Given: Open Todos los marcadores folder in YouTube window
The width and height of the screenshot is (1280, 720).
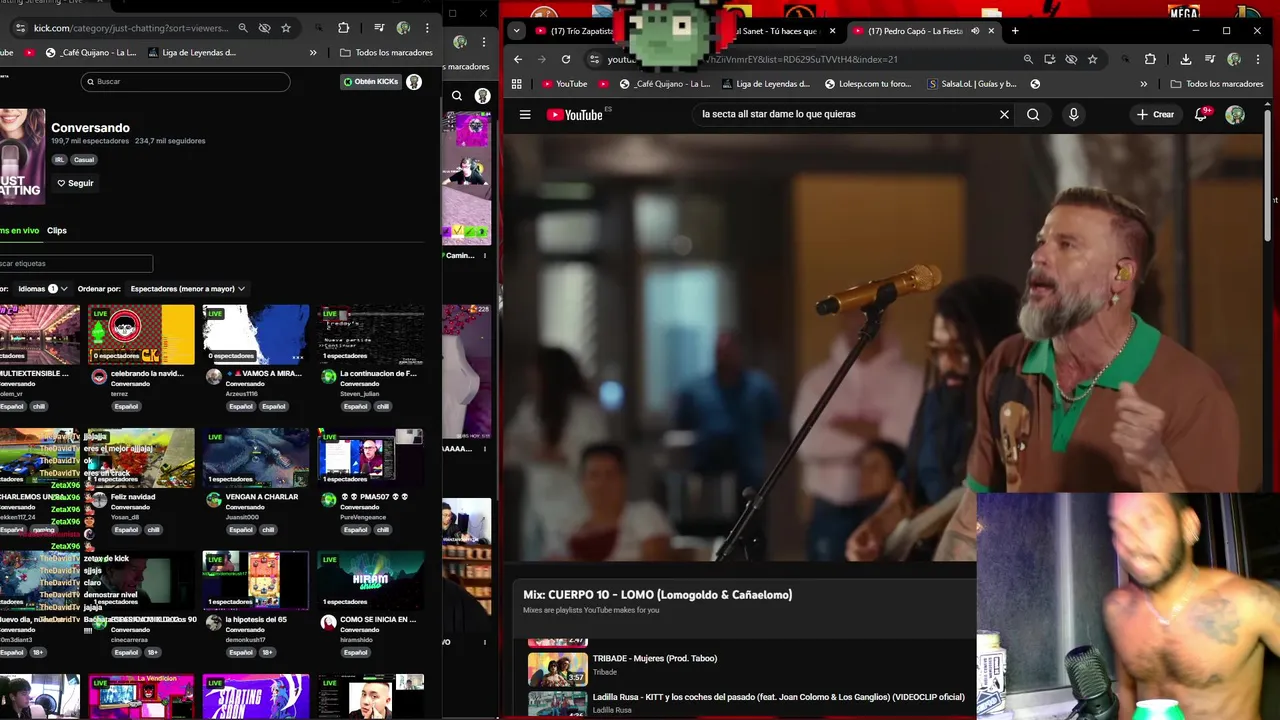Looking at the screenshot, I should (x=1217, y=84).
